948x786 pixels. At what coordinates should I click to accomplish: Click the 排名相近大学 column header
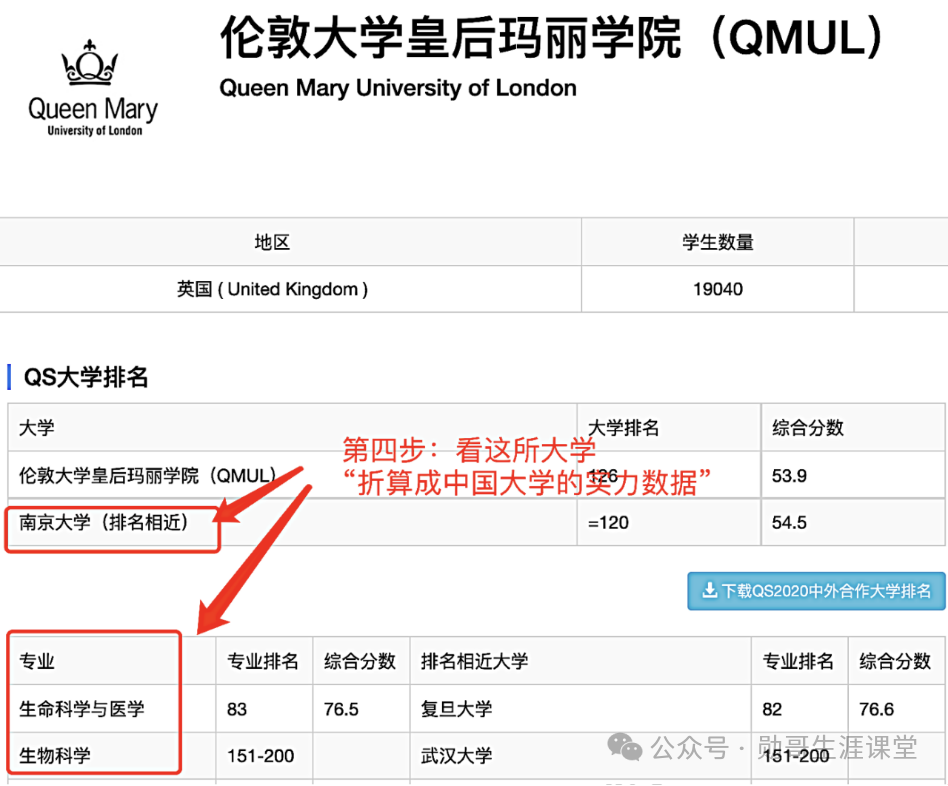pyautogui.click(x=475, y=661)
